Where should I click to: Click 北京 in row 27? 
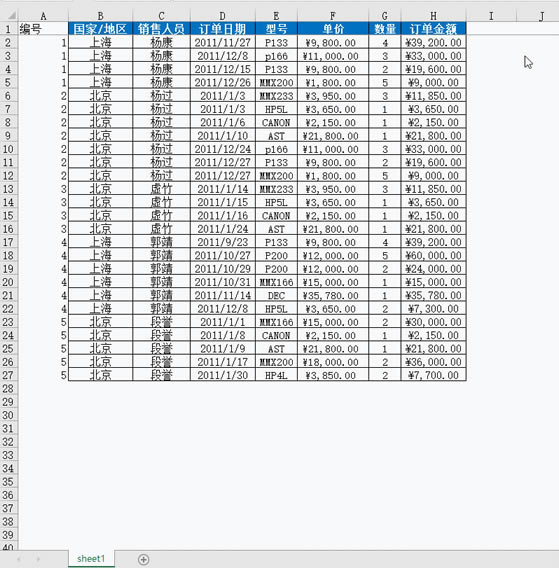[x=100, y=375]
